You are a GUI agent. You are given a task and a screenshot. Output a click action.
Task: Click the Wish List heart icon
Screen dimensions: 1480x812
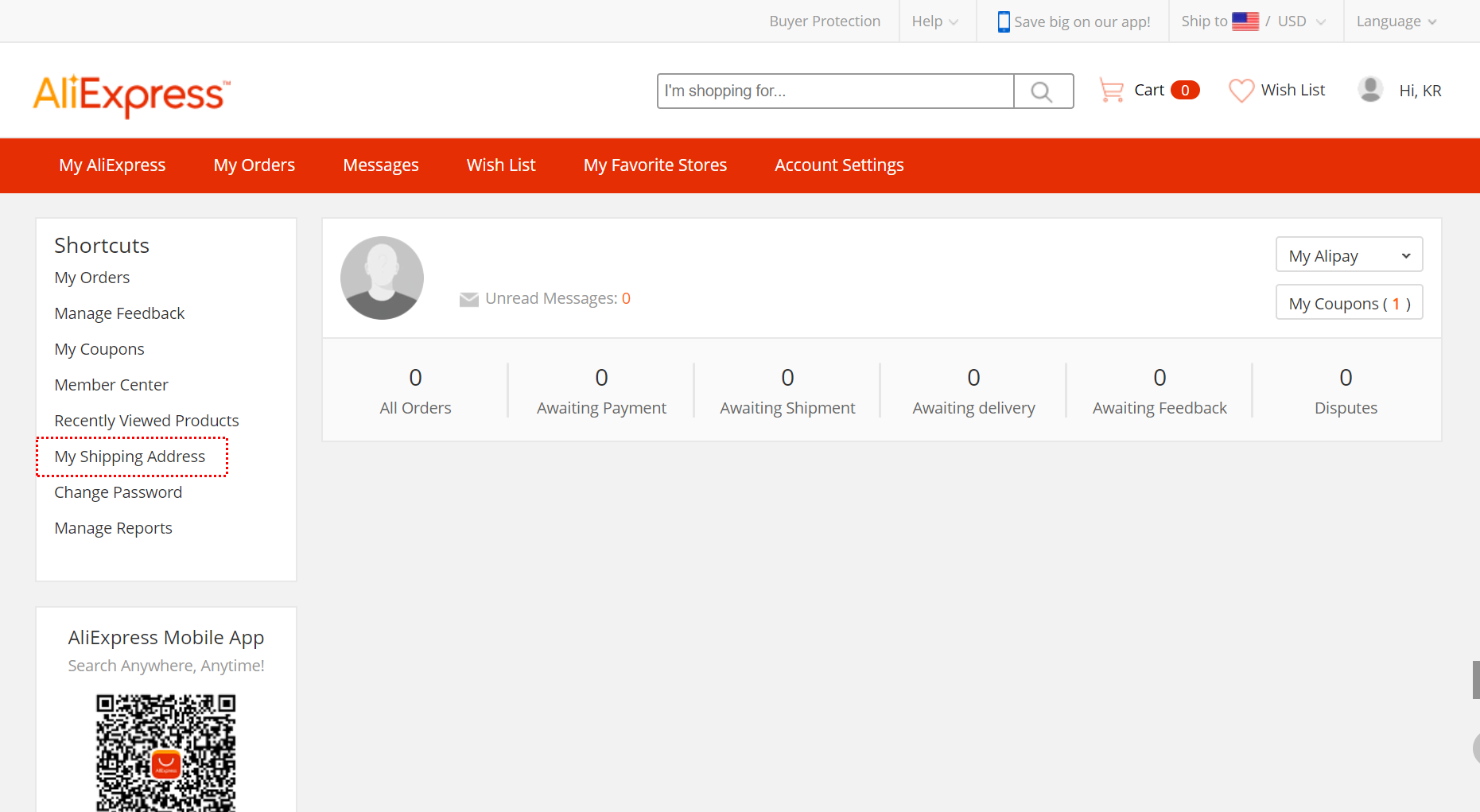(x=1241, y=90)
